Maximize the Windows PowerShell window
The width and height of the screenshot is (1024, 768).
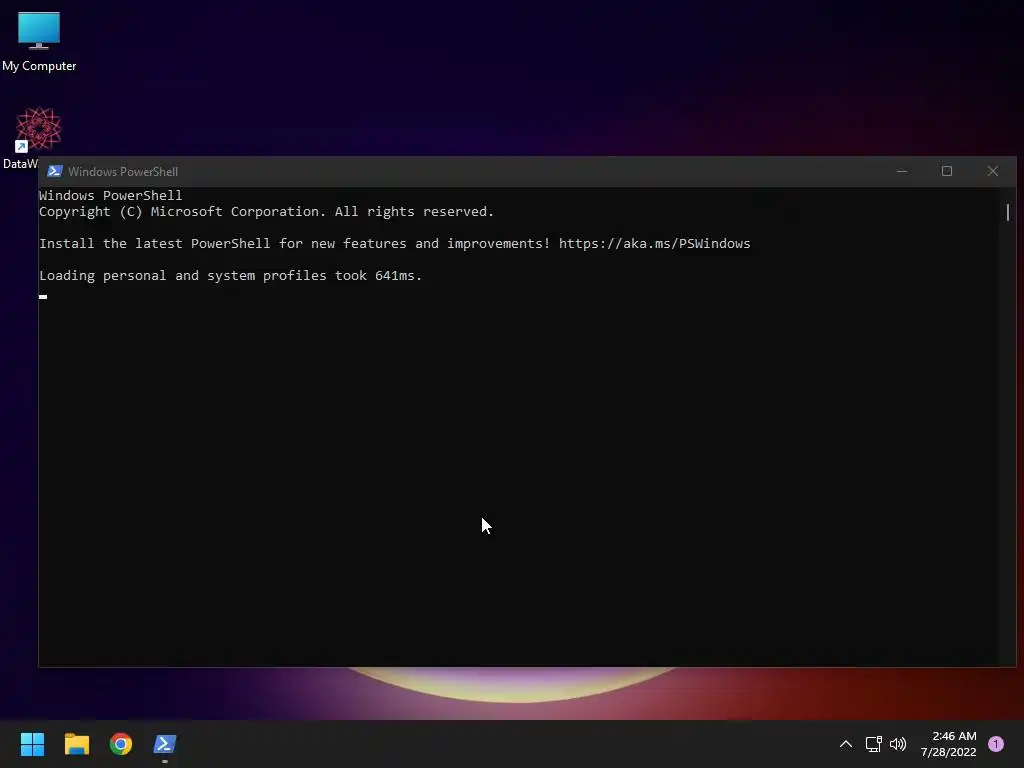pos(947,171)
